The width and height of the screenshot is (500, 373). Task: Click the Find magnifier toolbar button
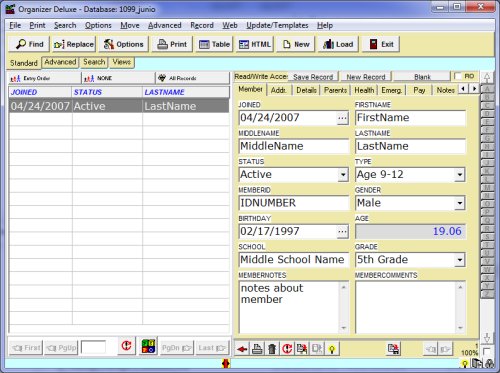pyautogui.click(x=29, y=44)
